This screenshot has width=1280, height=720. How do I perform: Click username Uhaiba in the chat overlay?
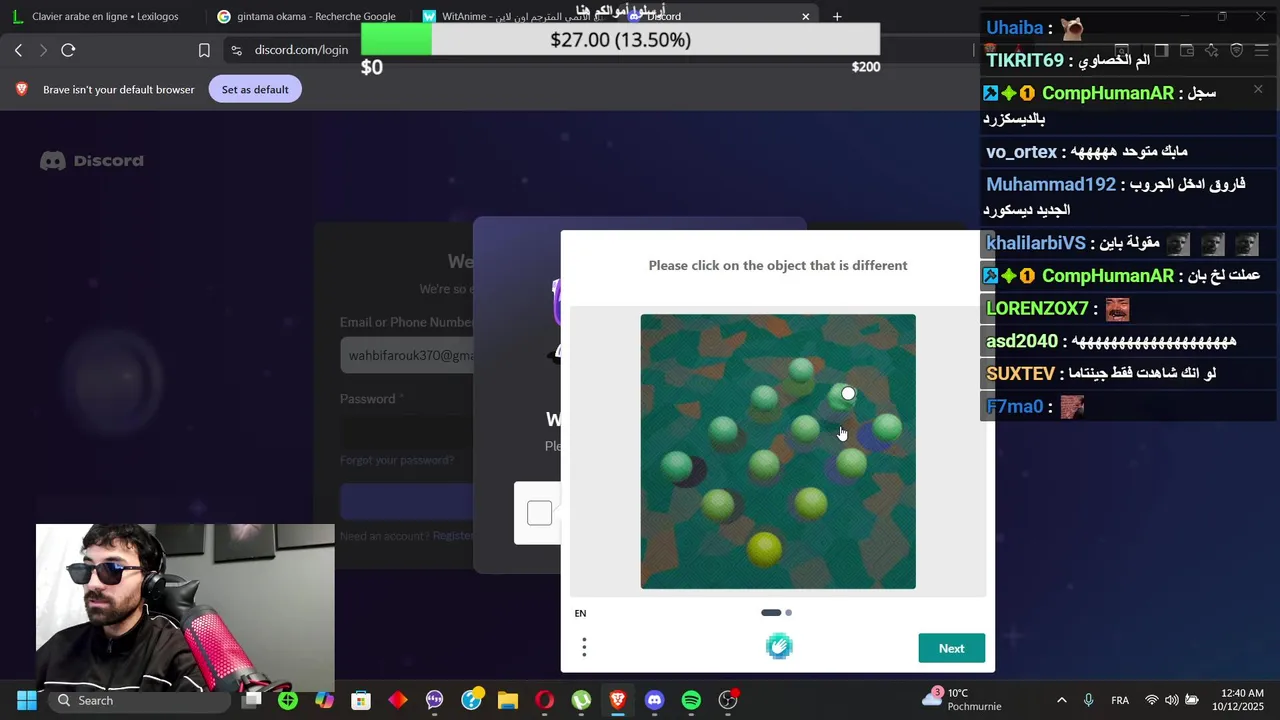coord(1015,28)
